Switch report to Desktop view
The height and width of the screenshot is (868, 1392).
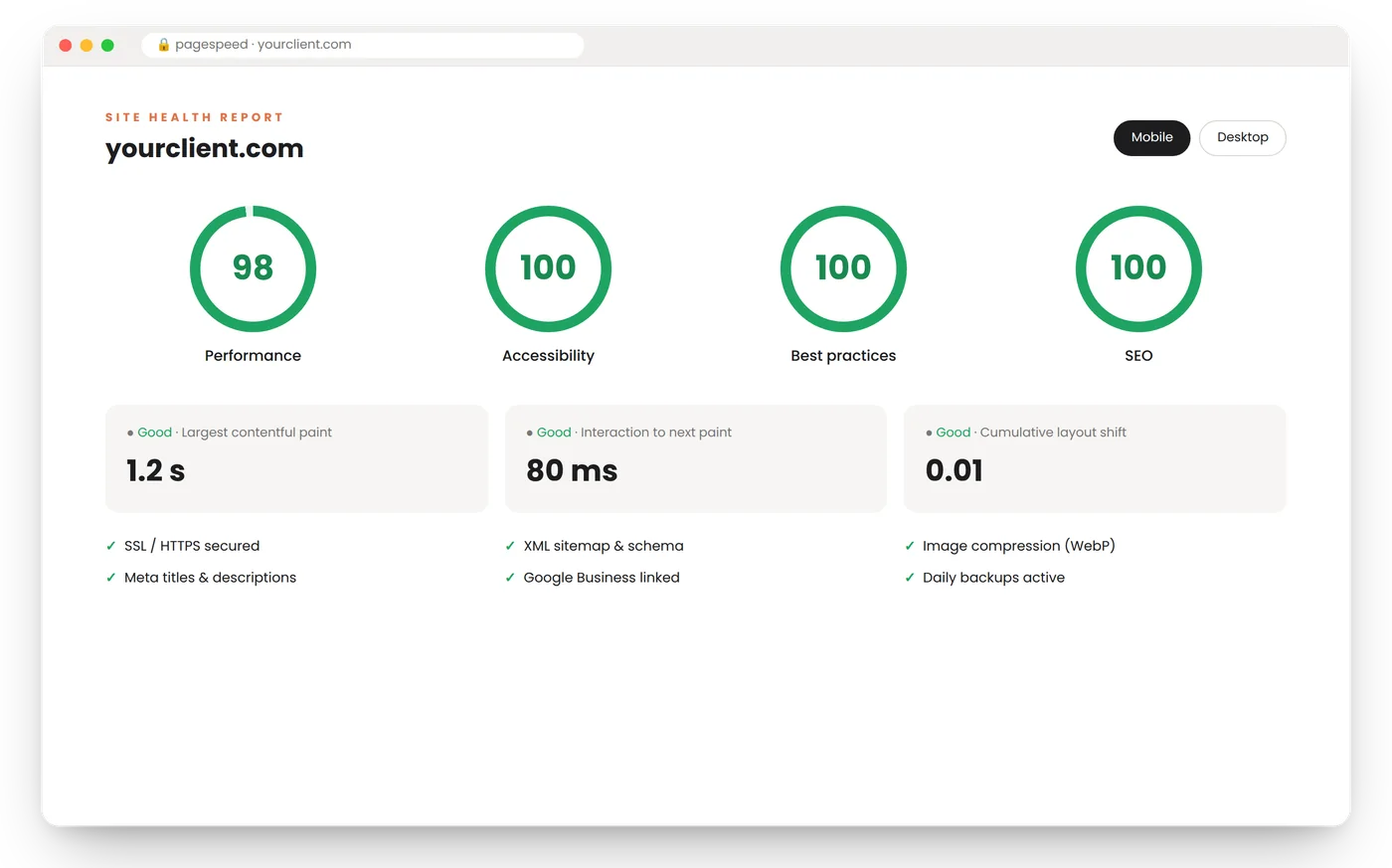tap(1242, 137)
